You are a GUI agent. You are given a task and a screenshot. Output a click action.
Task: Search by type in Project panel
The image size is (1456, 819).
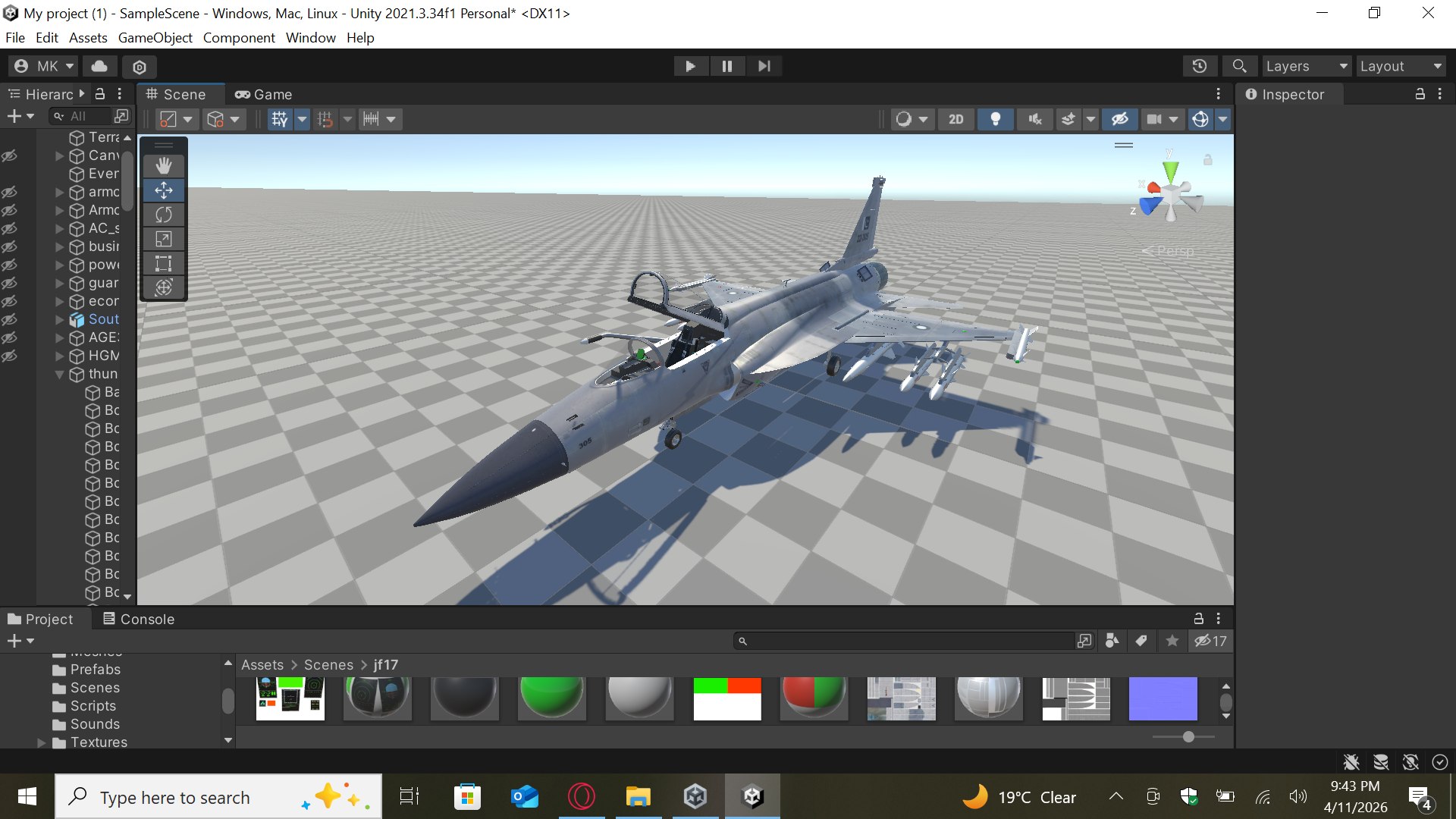(x=1112, y=641)
